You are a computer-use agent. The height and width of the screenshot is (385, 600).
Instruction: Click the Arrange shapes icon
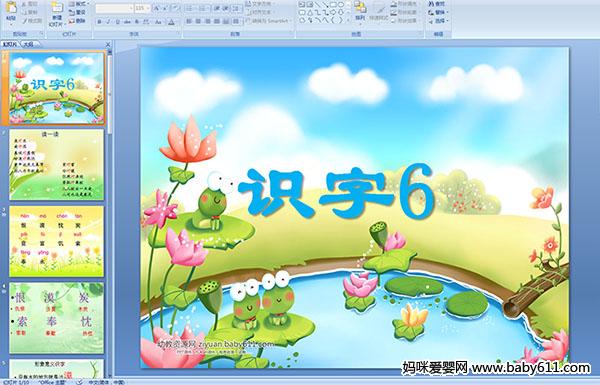(x=360, y=11)
